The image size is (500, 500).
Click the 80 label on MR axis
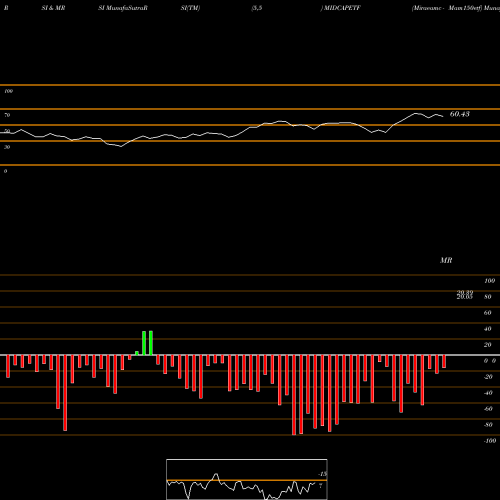(x=488, y=297)
